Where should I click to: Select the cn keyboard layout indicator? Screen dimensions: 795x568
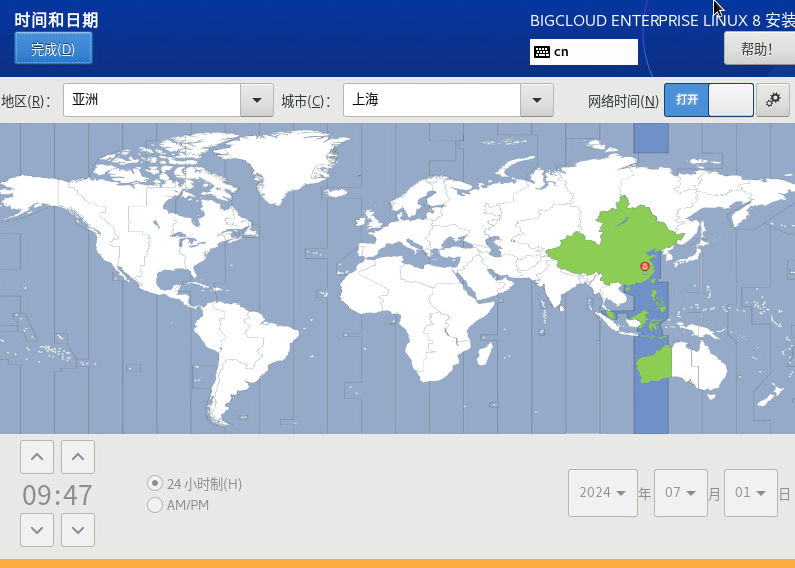coord(584,52)
